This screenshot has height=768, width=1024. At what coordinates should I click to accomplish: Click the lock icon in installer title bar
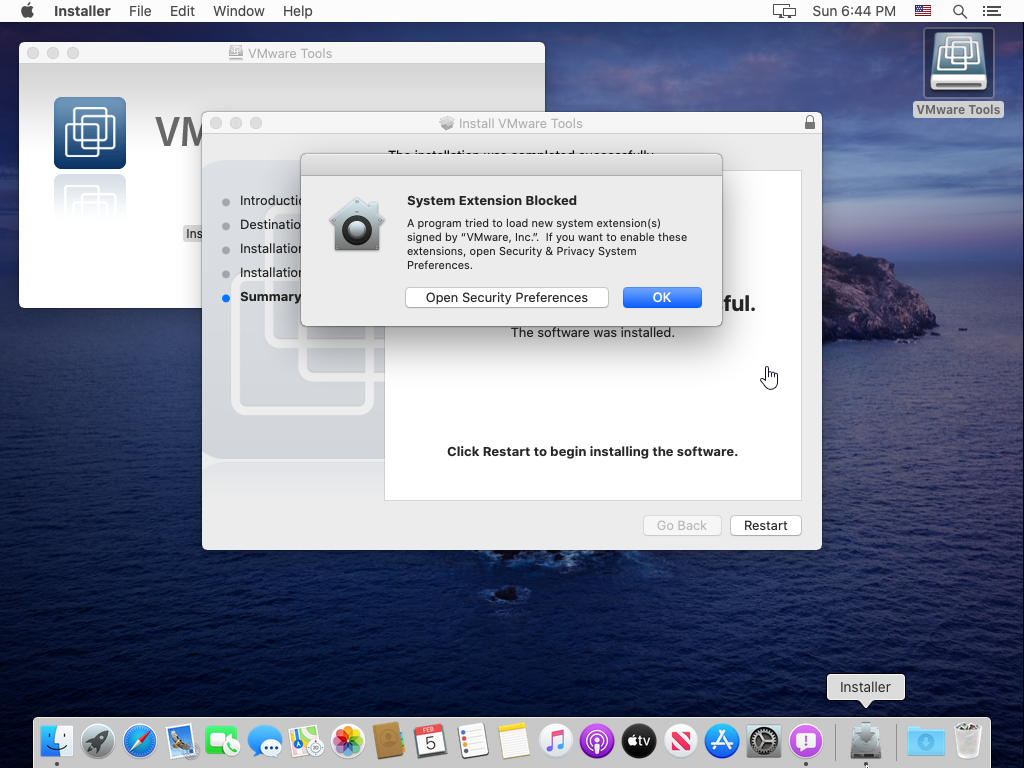[809, 123]
